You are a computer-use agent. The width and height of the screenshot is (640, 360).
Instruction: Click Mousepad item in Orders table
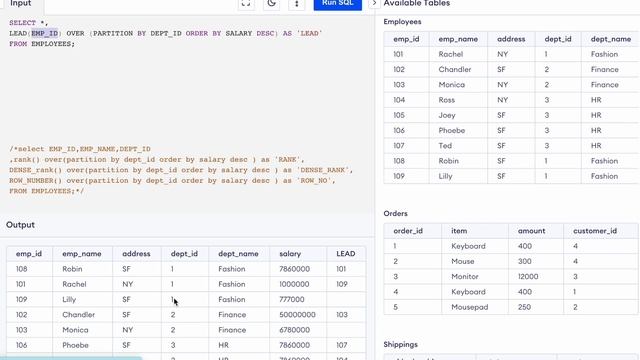(470, 307)
